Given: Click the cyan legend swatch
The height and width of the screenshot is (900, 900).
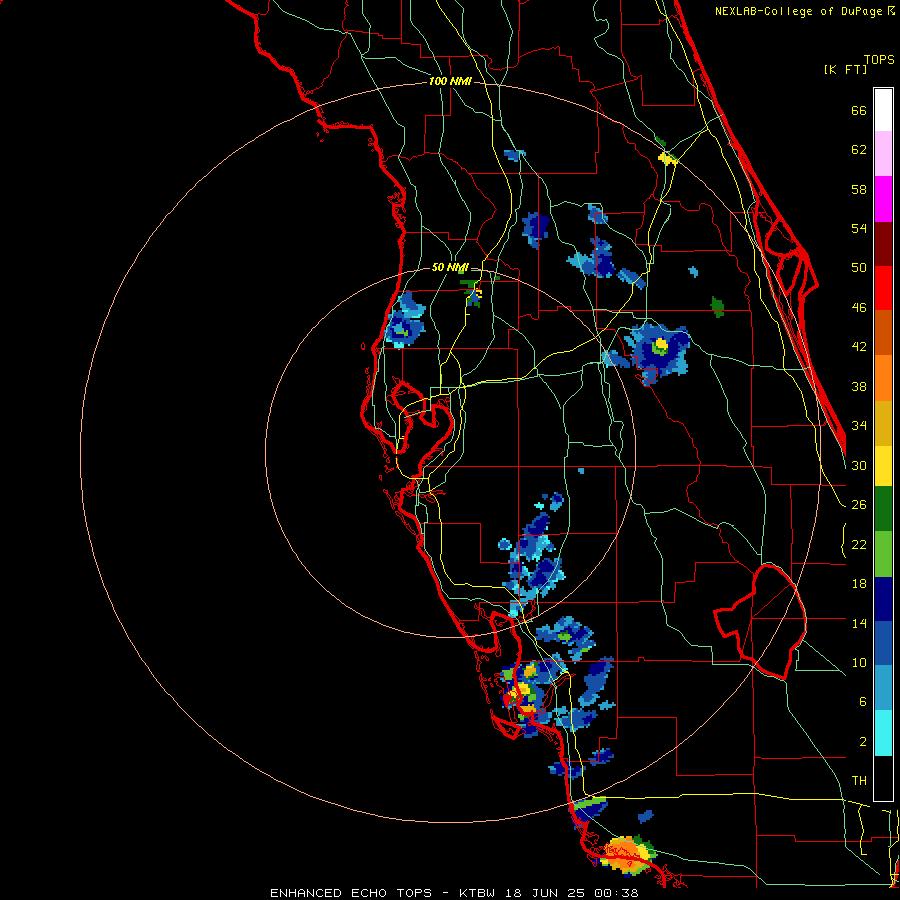Looking at the screenshot, I should 883,733.
